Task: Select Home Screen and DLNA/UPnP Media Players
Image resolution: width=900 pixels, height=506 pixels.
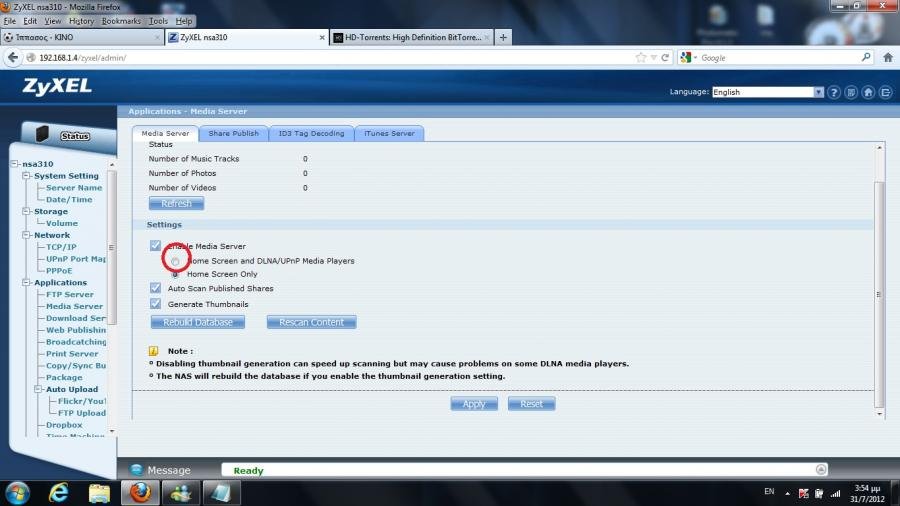Action: (x=176, y=261)
